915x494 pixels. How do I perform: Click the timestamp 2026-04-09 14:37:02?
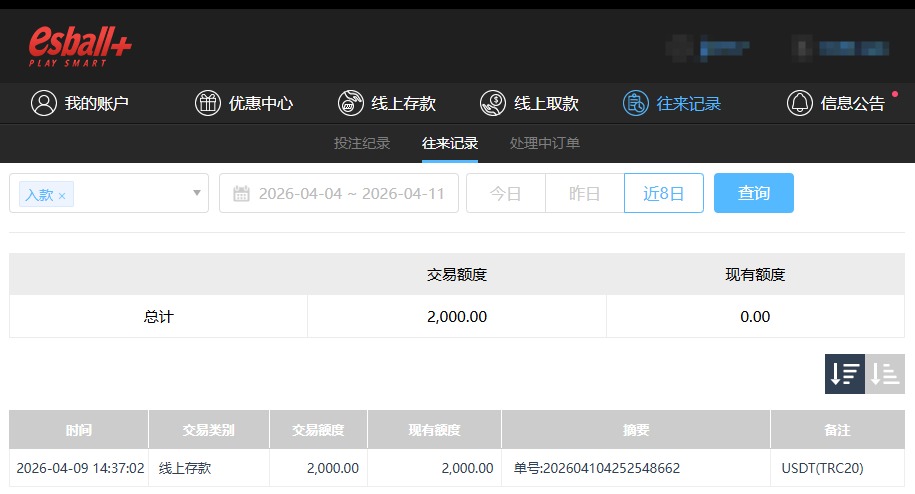[x=80, y=468]
